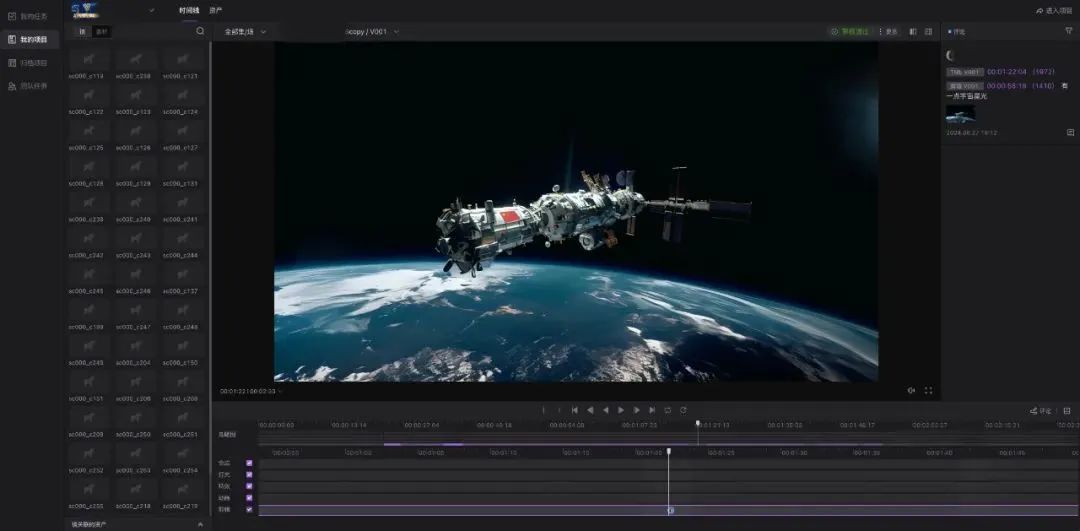Uncheck the 动画 track checkbox

(x=249, y=498)
